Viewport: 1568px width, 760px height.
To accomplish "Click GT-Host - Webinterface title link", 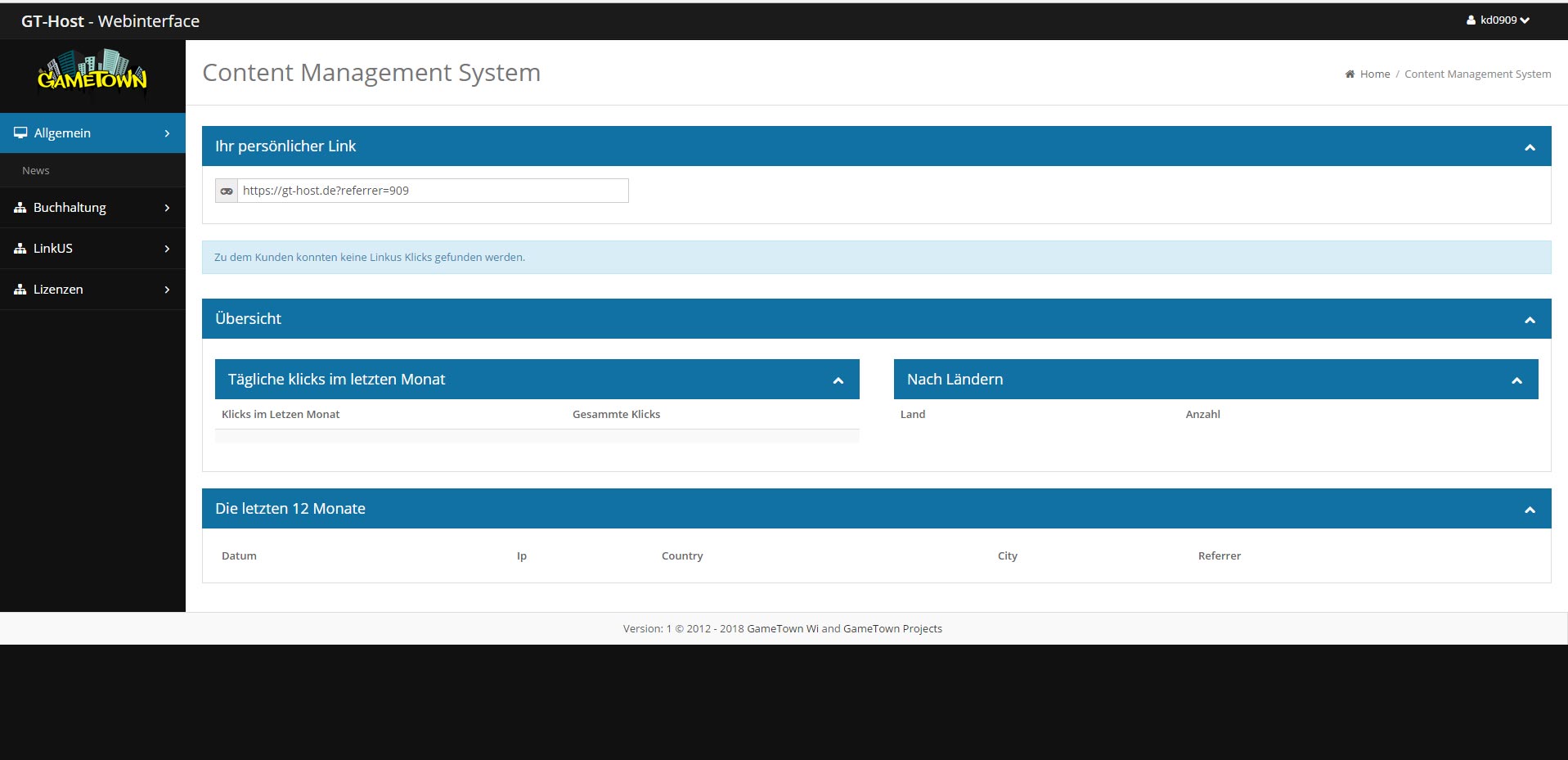I will coord(110,21).
